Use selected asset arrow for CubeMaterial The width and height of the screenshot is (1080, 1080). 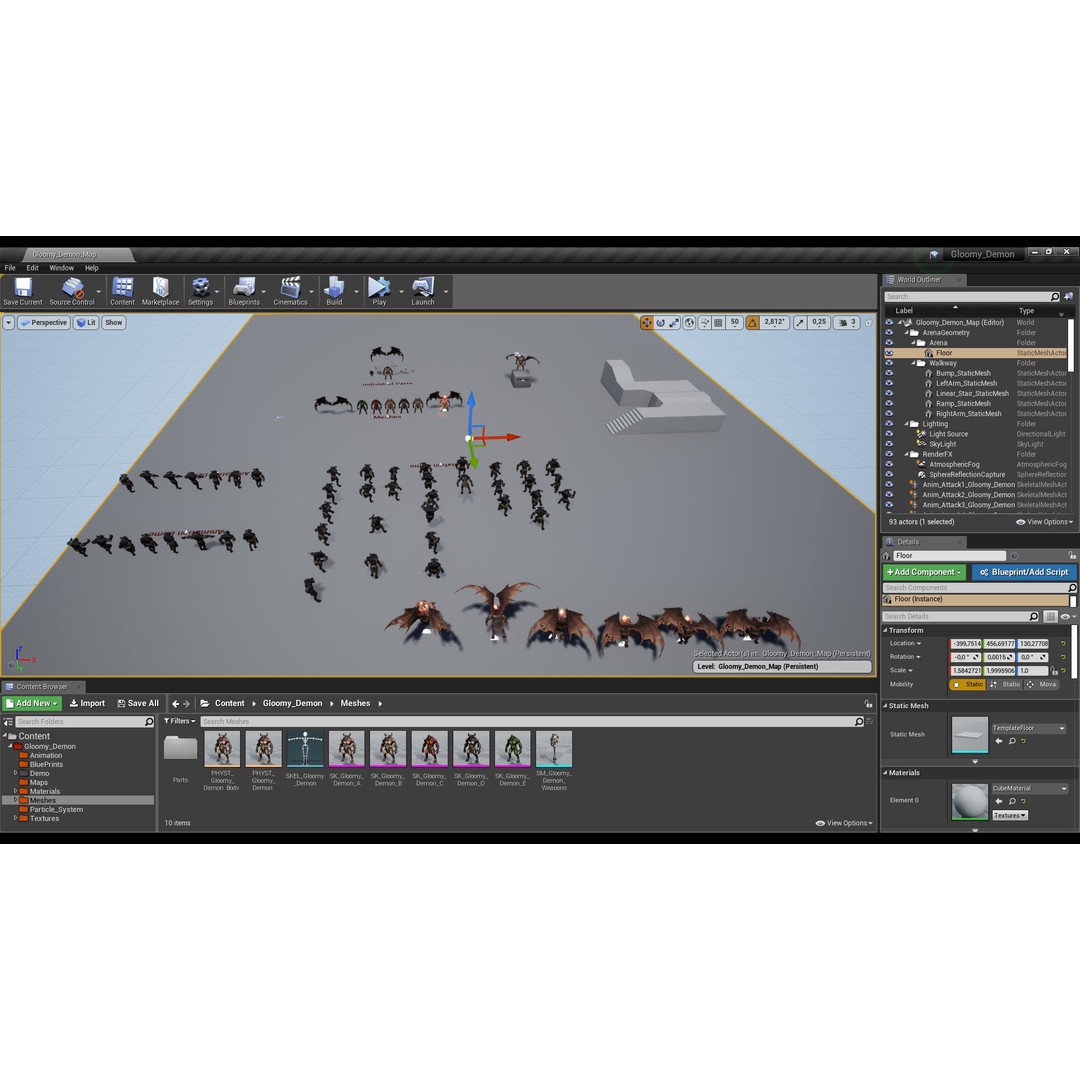(999, 801)
